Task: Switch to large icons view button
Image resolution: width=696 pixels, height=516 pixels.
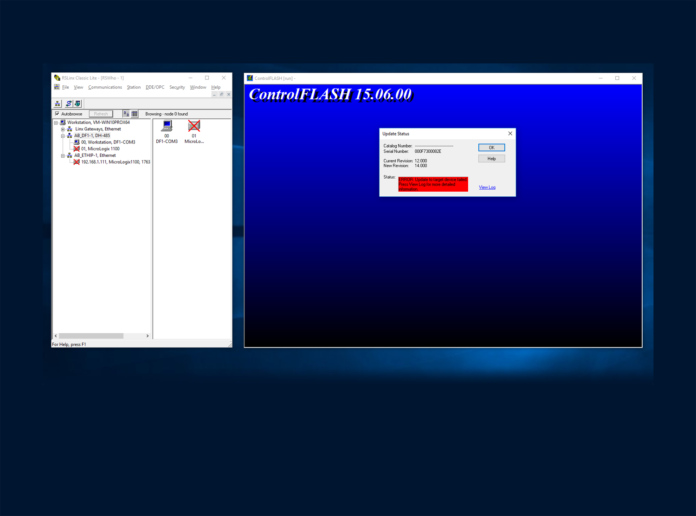Action: pyautogui.click(x=126, y=114)
